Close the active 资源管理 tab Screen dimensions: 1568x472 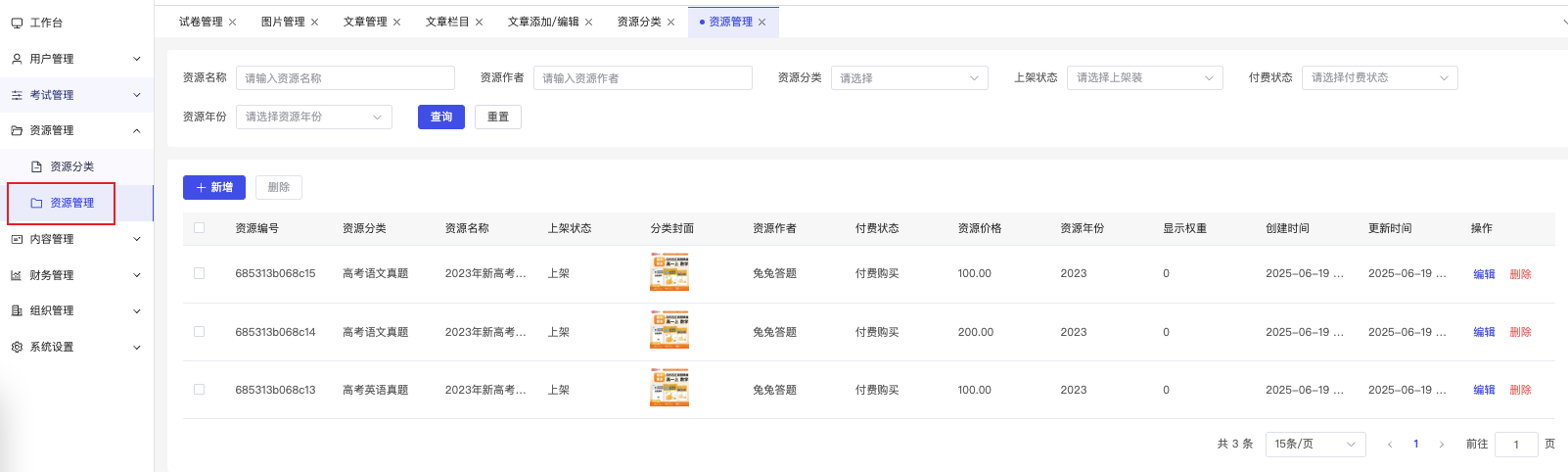[x=762, y=22]
